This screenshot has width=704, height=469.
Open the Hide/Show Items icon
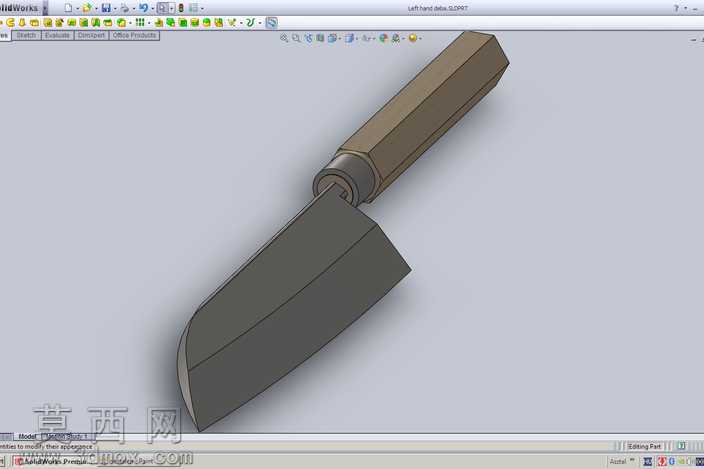coord(366,38)
